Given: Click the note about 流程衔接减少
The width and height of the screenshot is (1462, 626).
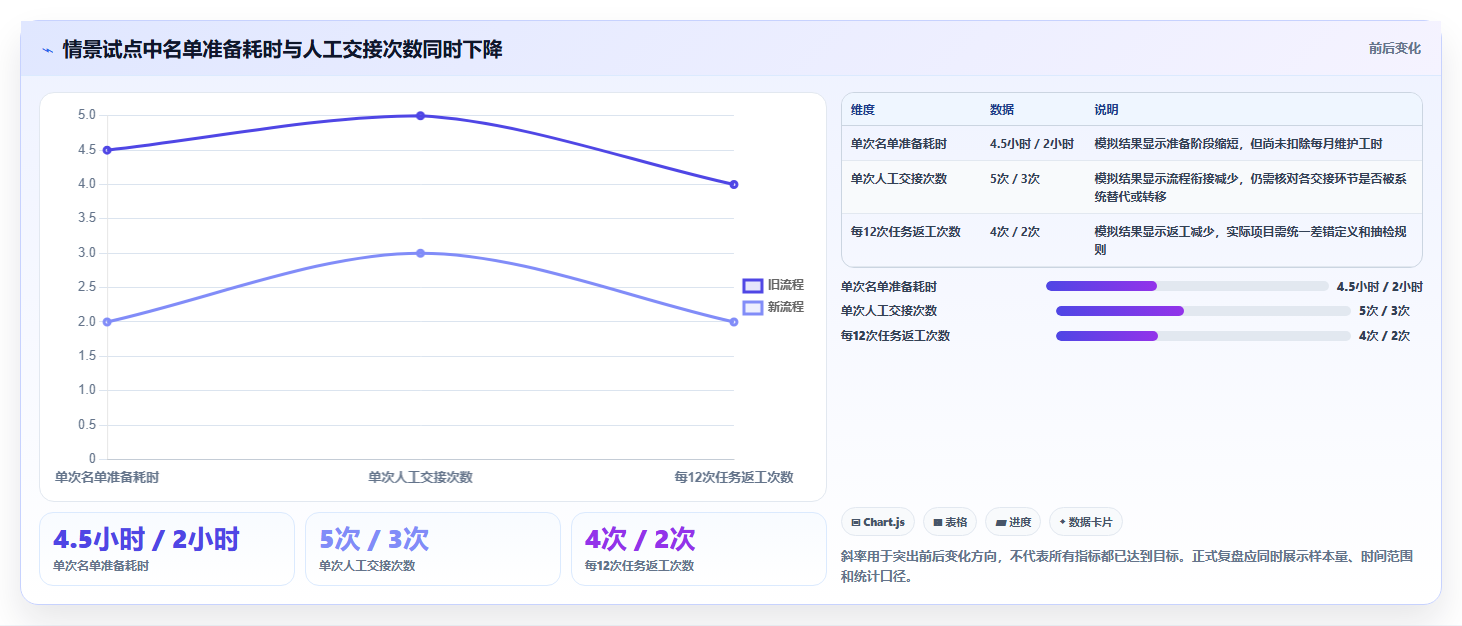Looking at the screenshot, I should tap(1251, 188).
